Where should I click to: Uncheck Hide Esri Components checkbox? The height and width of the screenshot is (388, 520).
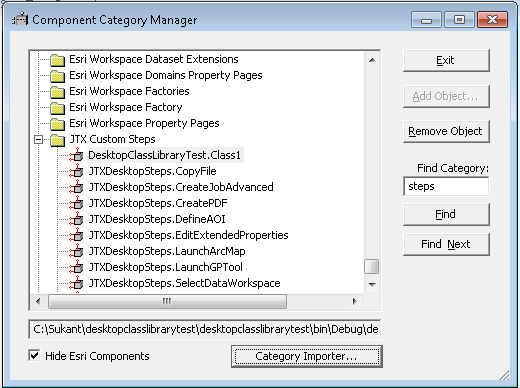point(34,356)
